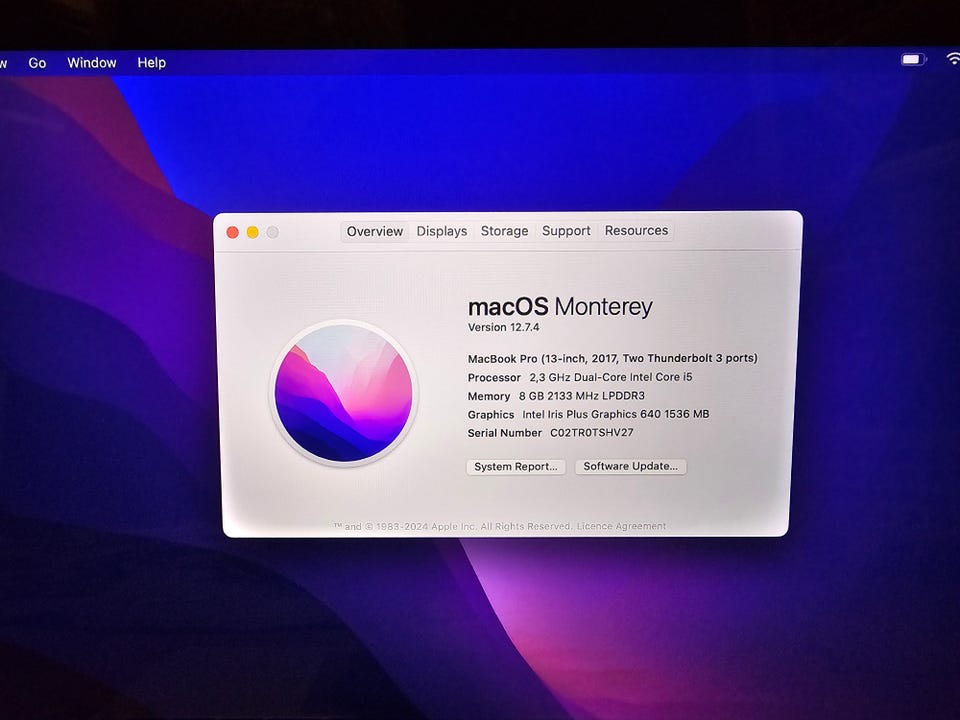Open the Help menu
960x720 pixels.
coord(151,62)
